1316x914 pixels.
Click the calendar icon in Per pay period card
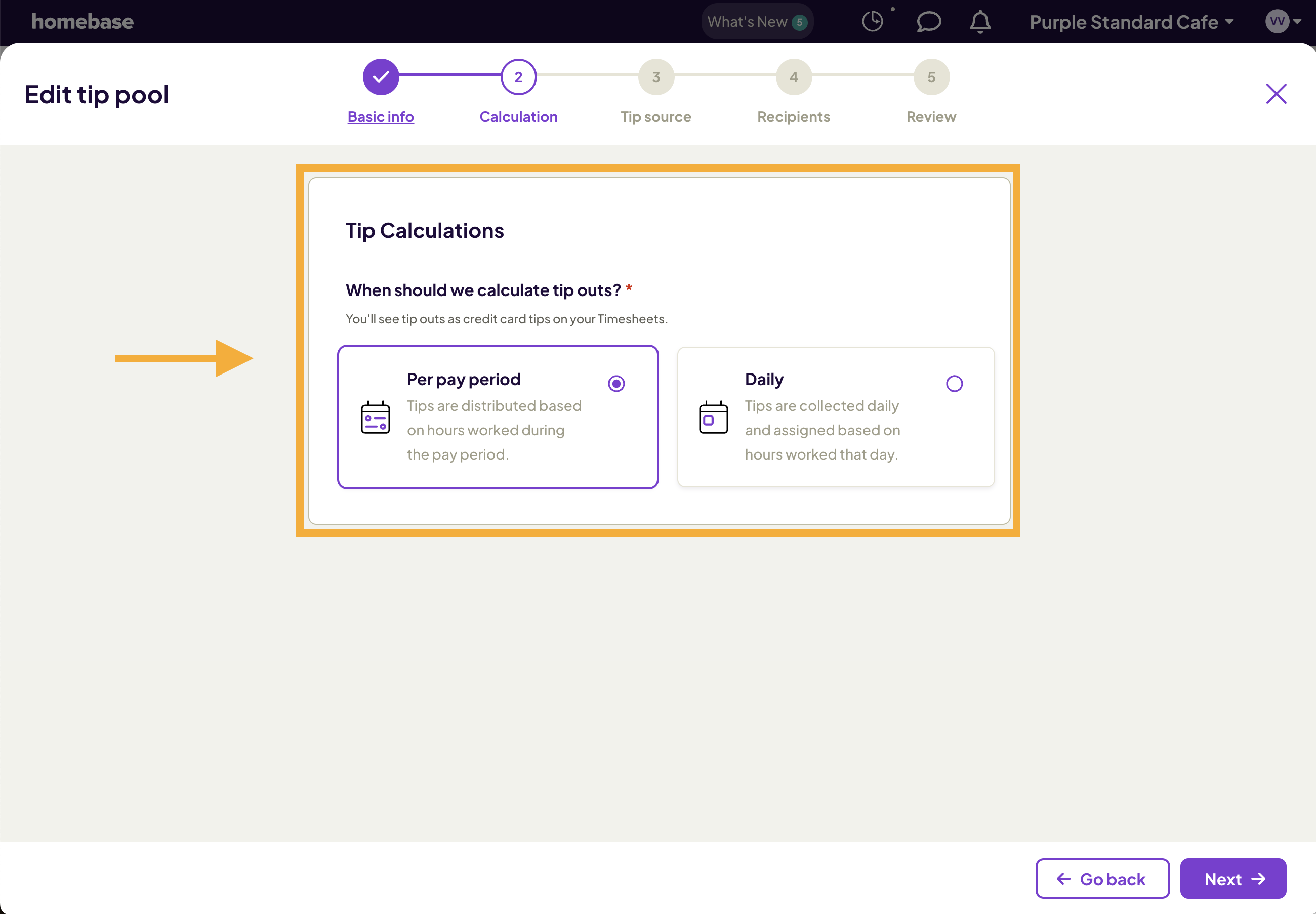(375, 417)
